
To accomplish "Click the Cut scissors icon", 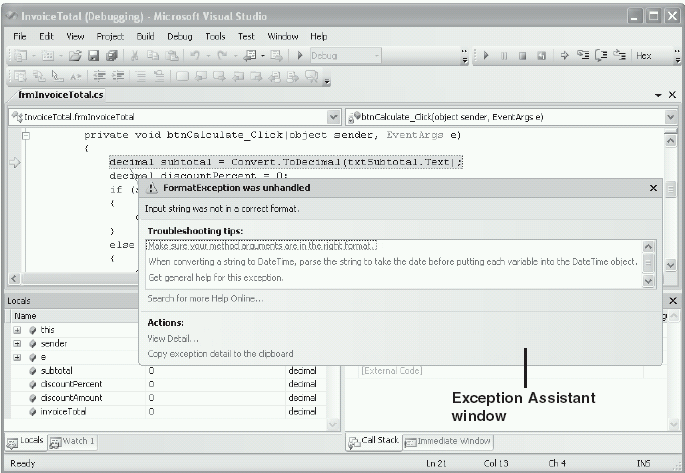I will (134, 55).
